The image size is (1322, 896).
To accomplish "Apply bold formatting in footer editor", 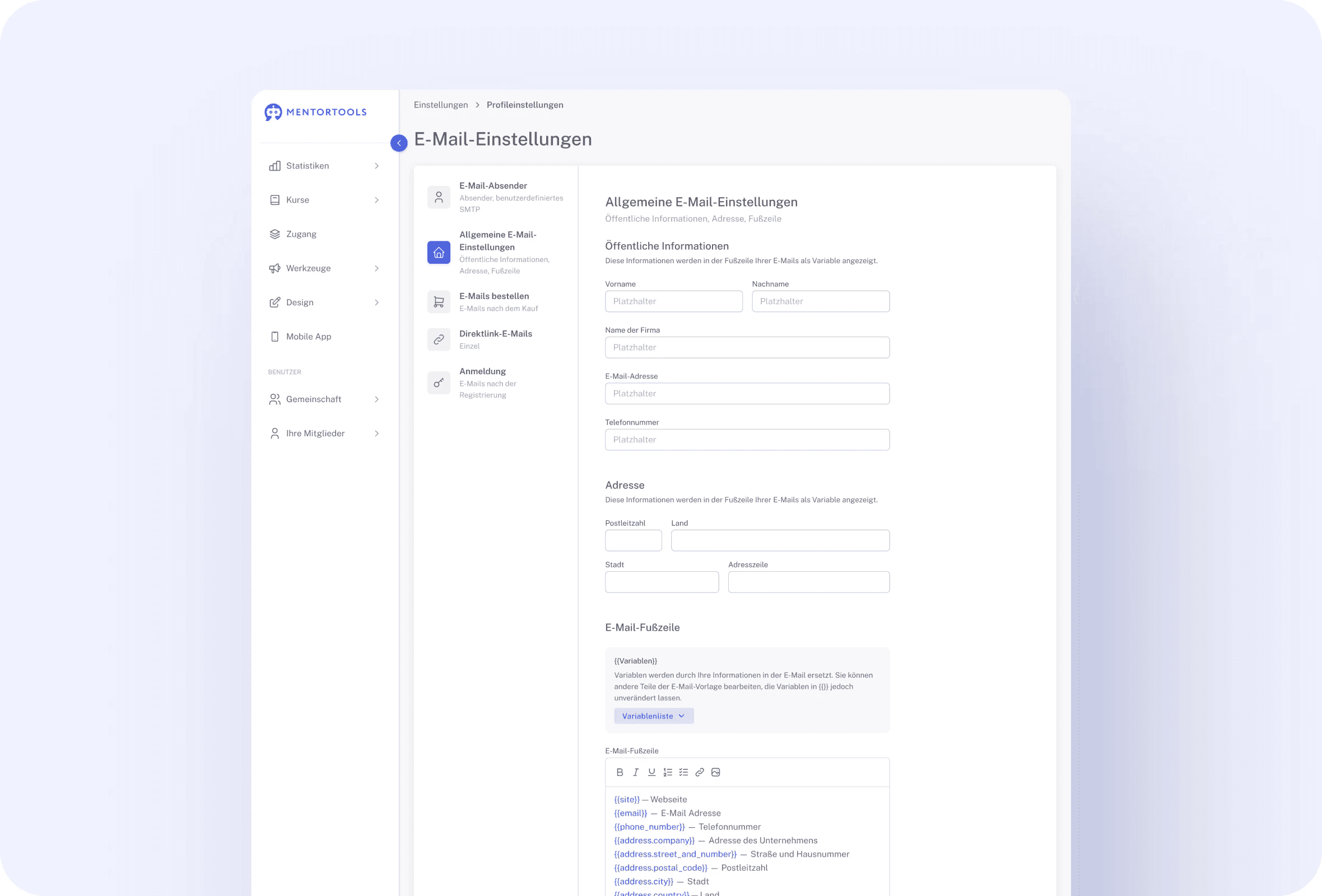I will pyautogui.click(x=620, y=772).
